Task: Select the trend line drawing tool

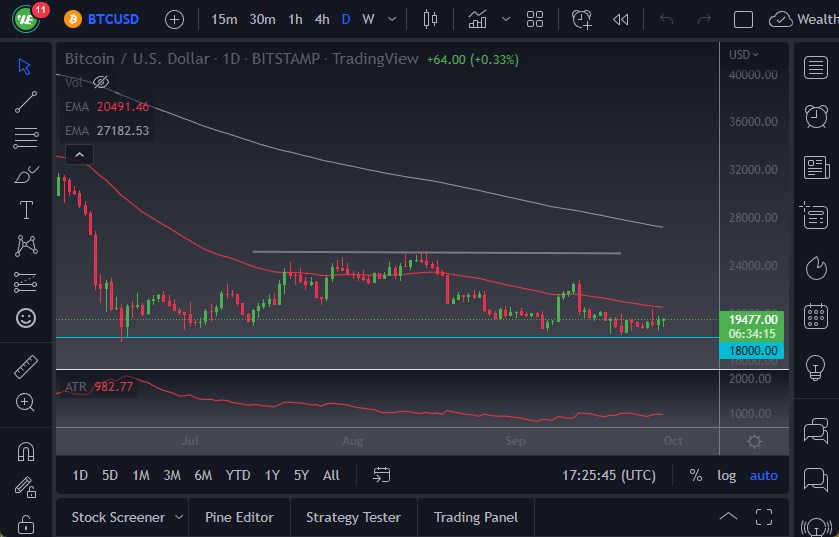Action: (26, 101)
